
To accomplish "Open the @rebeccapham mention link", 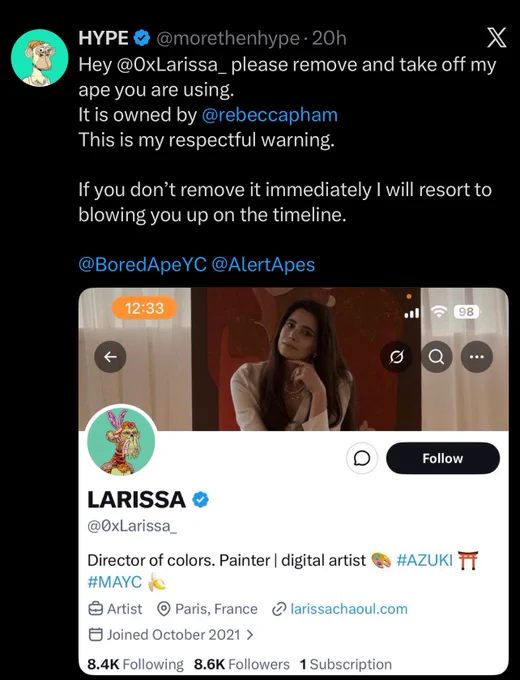I will [x=269, y=115].
